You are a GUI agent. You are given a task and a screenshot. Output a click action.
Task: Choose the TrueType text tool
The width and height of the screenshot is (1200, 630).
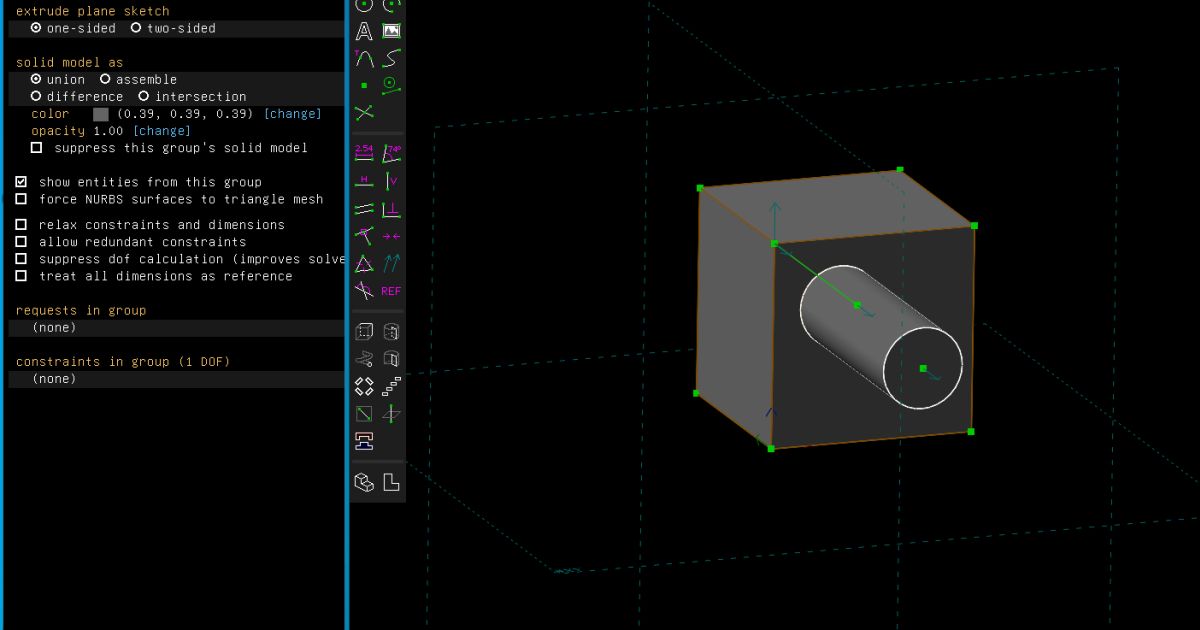coord(364,32)
